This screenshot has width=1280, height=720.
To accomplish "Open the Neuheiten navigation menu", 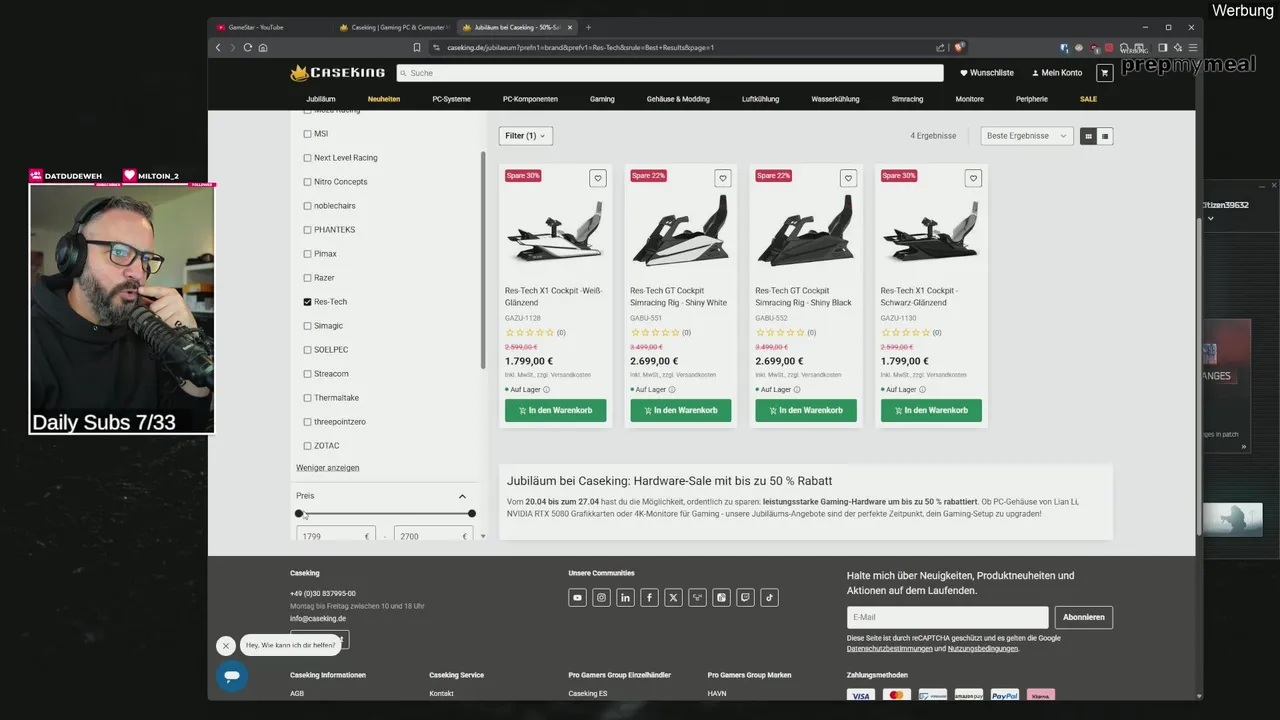I will pos(384,99).
